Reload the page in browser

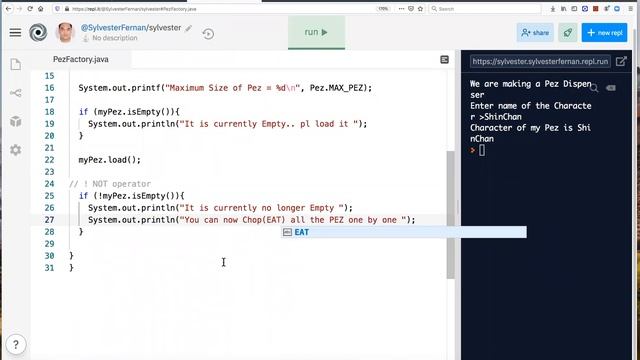click(x=30, y=9)
